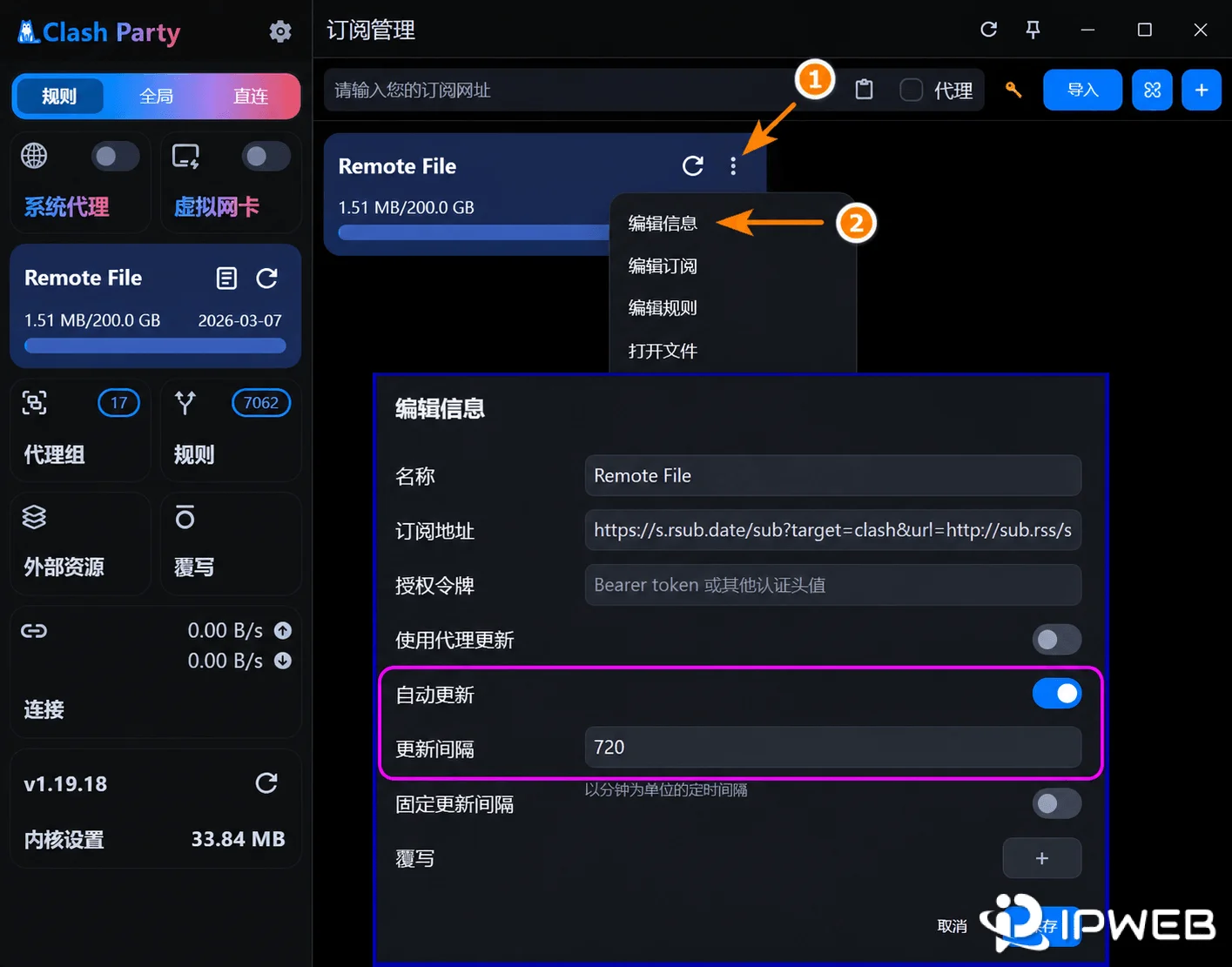Select 打开文件 from the context menu
Viewport: 1232px width, 967px height.
pyautogui.click(x=663, y=351)
